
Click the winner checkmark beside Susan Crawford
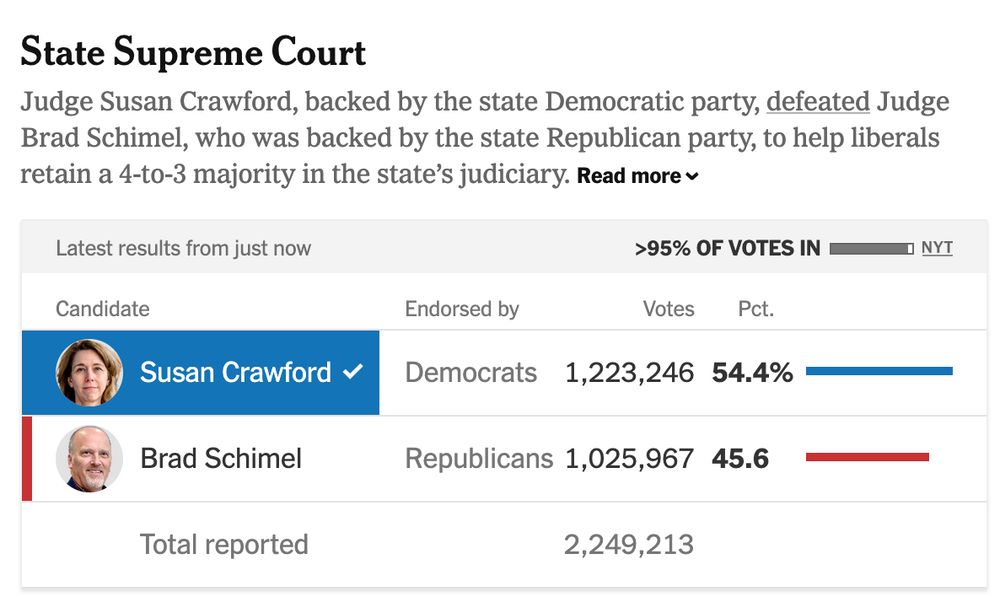353,371
